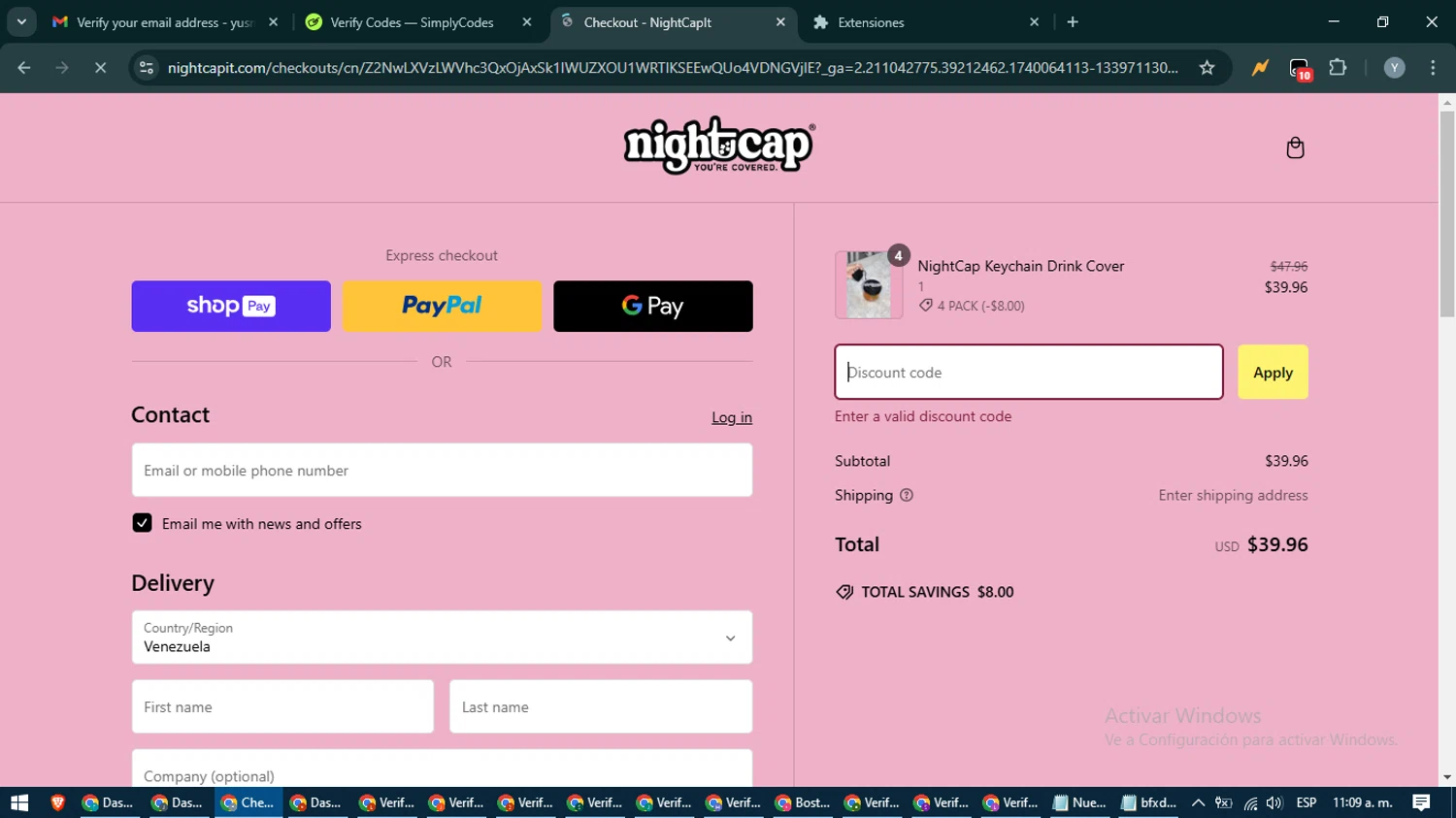Click the shipping help question mark icon
This screenshot has width=1456, height=818.
(x=907, y=495)
